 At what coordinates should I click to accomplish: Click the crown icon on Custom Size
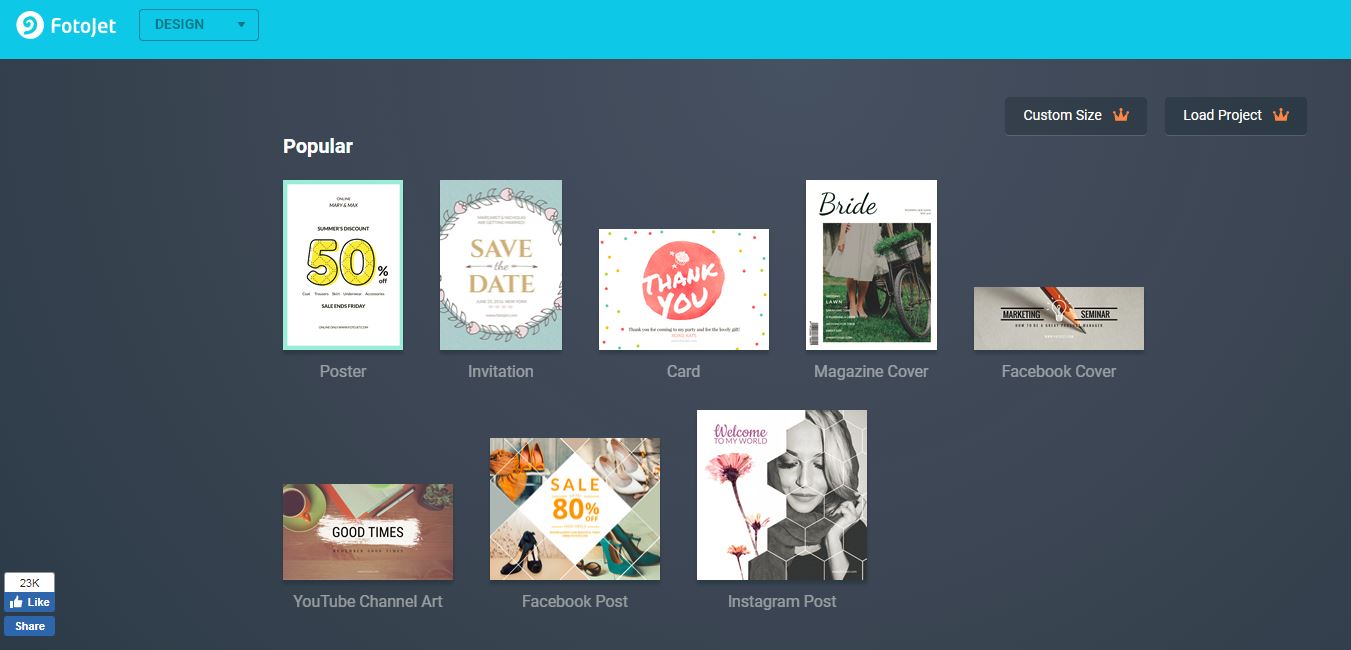click(1121, 115)
